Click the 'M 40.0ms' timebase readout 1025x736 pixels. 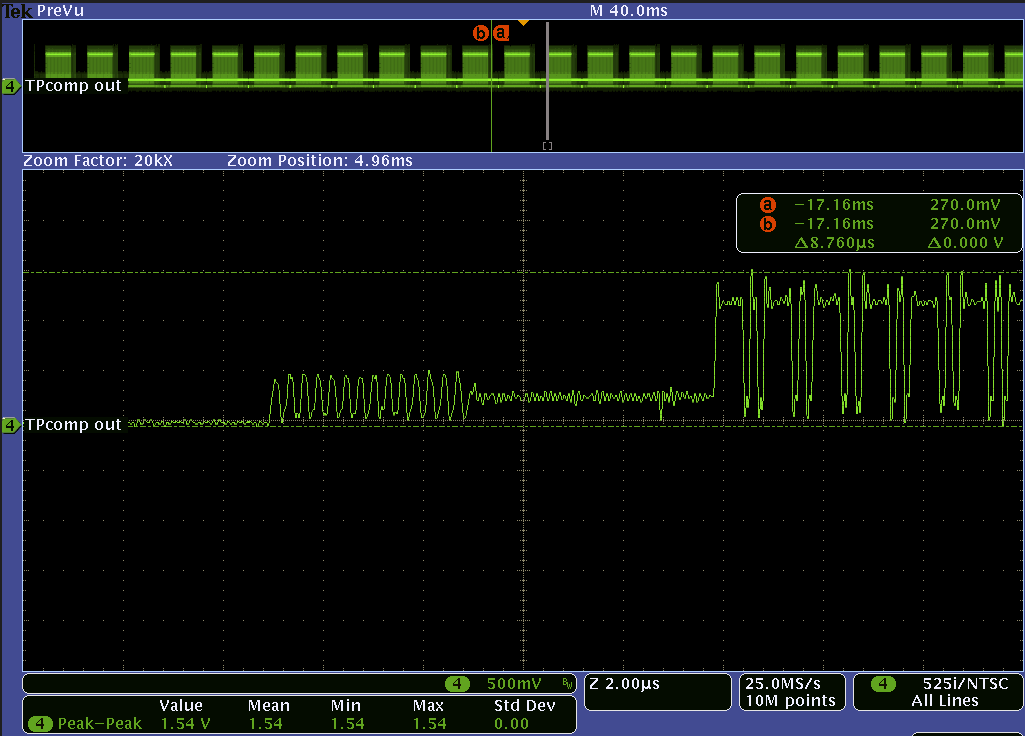629,10
